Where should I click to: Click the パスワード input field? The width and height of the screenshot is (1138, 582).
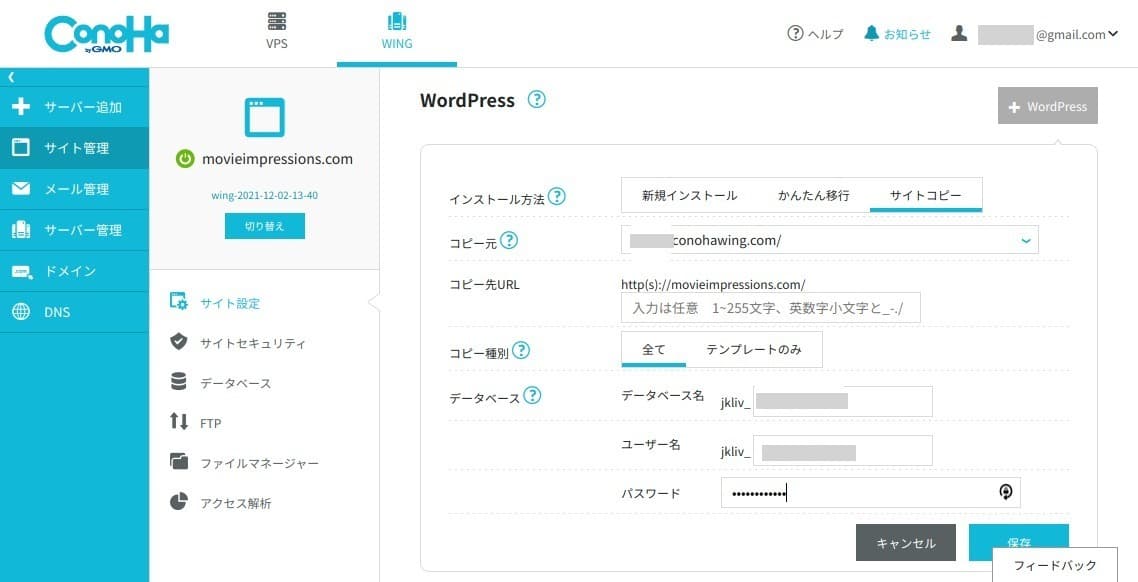pos(870,493)
